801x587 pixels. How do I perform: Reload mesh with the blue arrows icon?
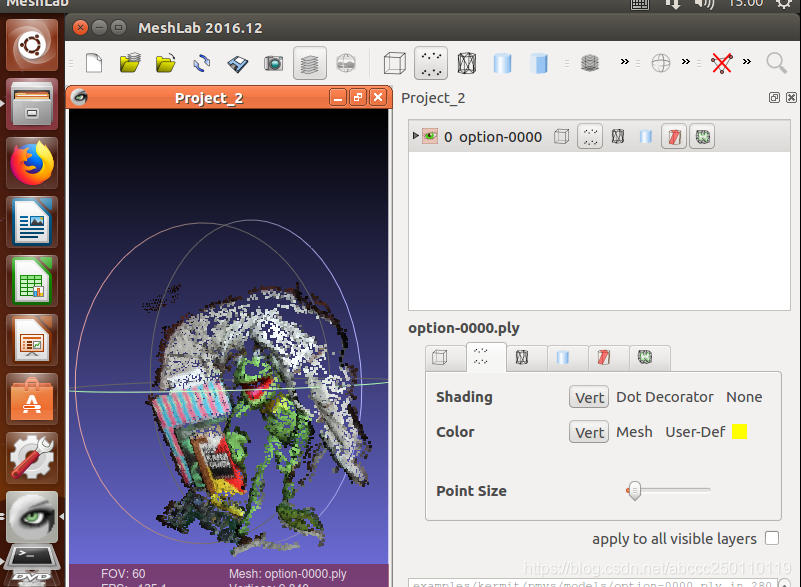pos(202,63)
